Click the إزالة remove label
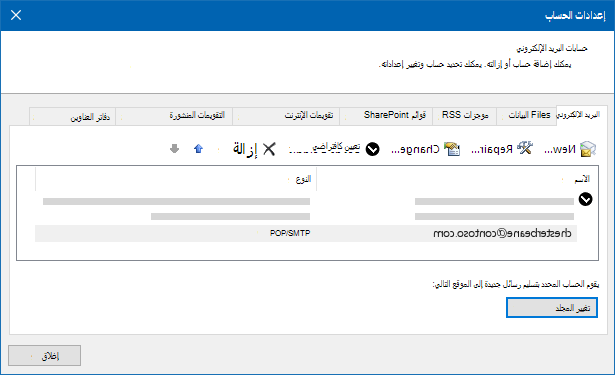 click(x=246, y=149)
